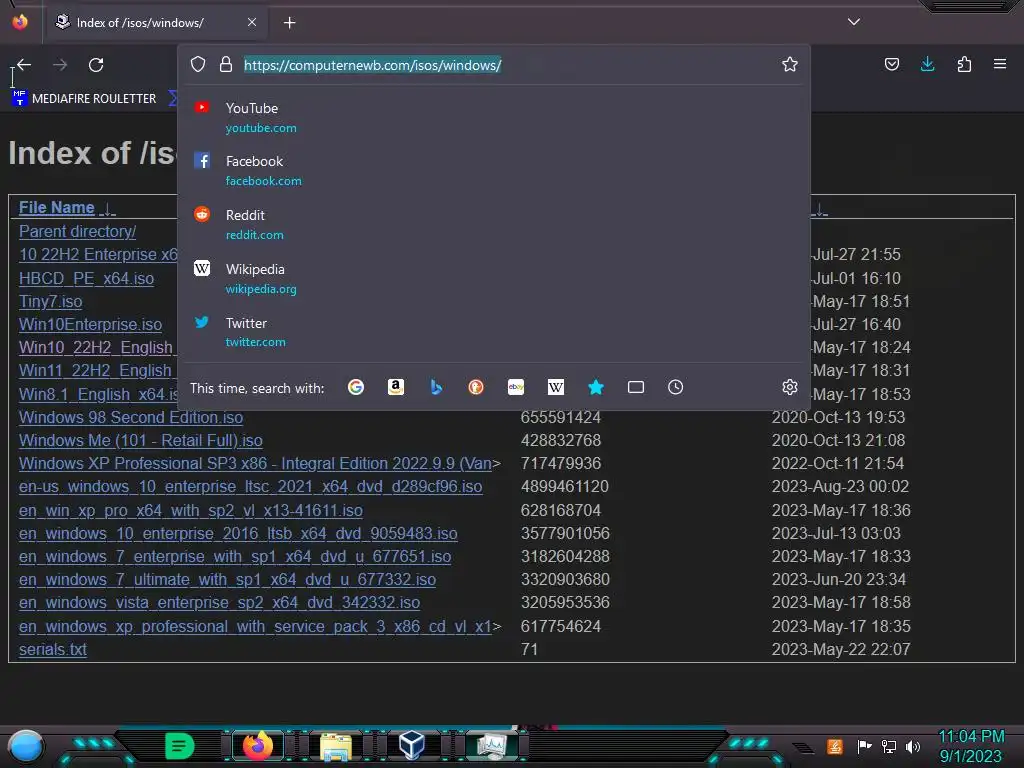This screenshot has width=1024, height=768.
Task: Open the serials.txt file
Action: tap(53, 649)
